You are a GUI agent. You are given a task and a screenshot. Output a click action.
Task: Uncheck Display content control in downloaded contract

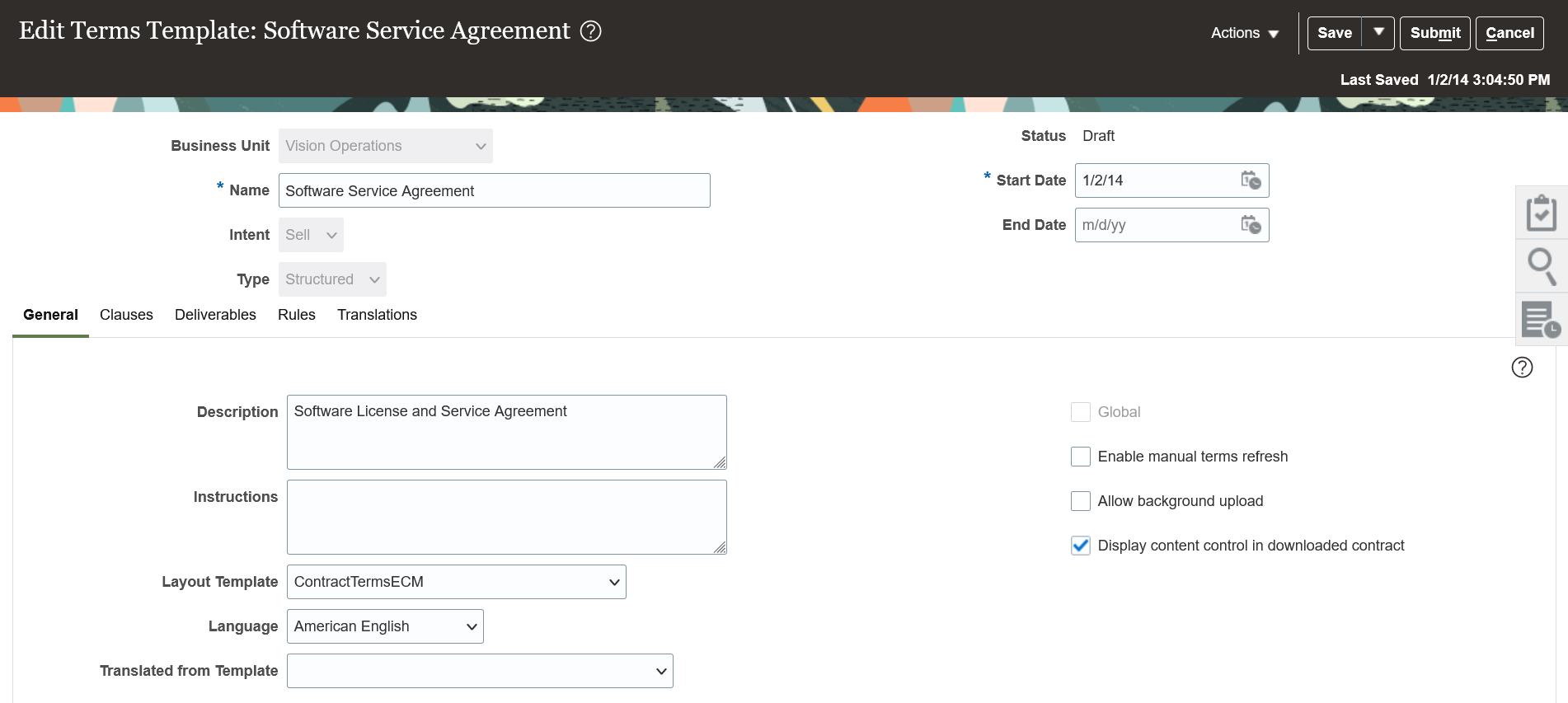[x=1081, y=546]
